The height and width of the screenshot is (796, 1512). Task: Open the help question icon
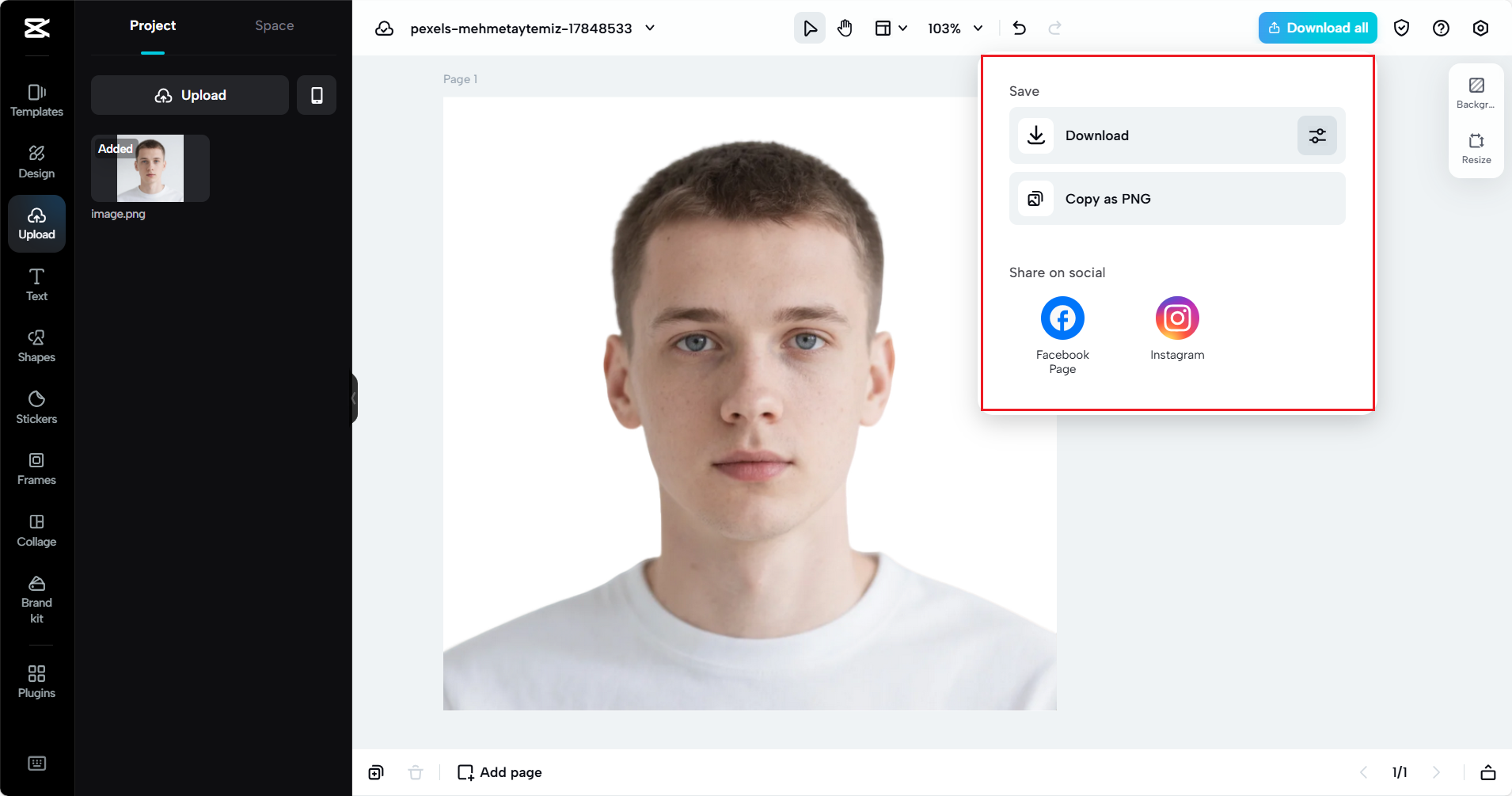pyautogui.click(x=1441, y=29)
